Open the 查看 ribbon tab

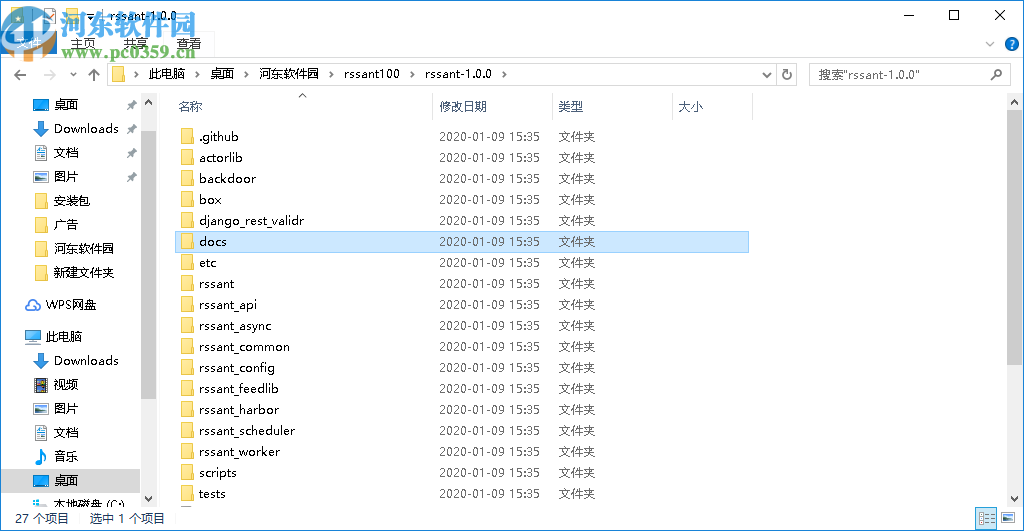(x=189, y=44)
